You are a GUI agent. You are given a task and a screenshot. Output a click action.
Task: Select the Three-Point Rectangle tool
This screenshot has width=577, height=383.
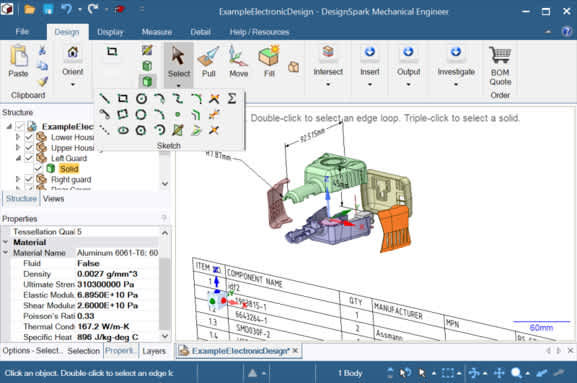(123, 114)
